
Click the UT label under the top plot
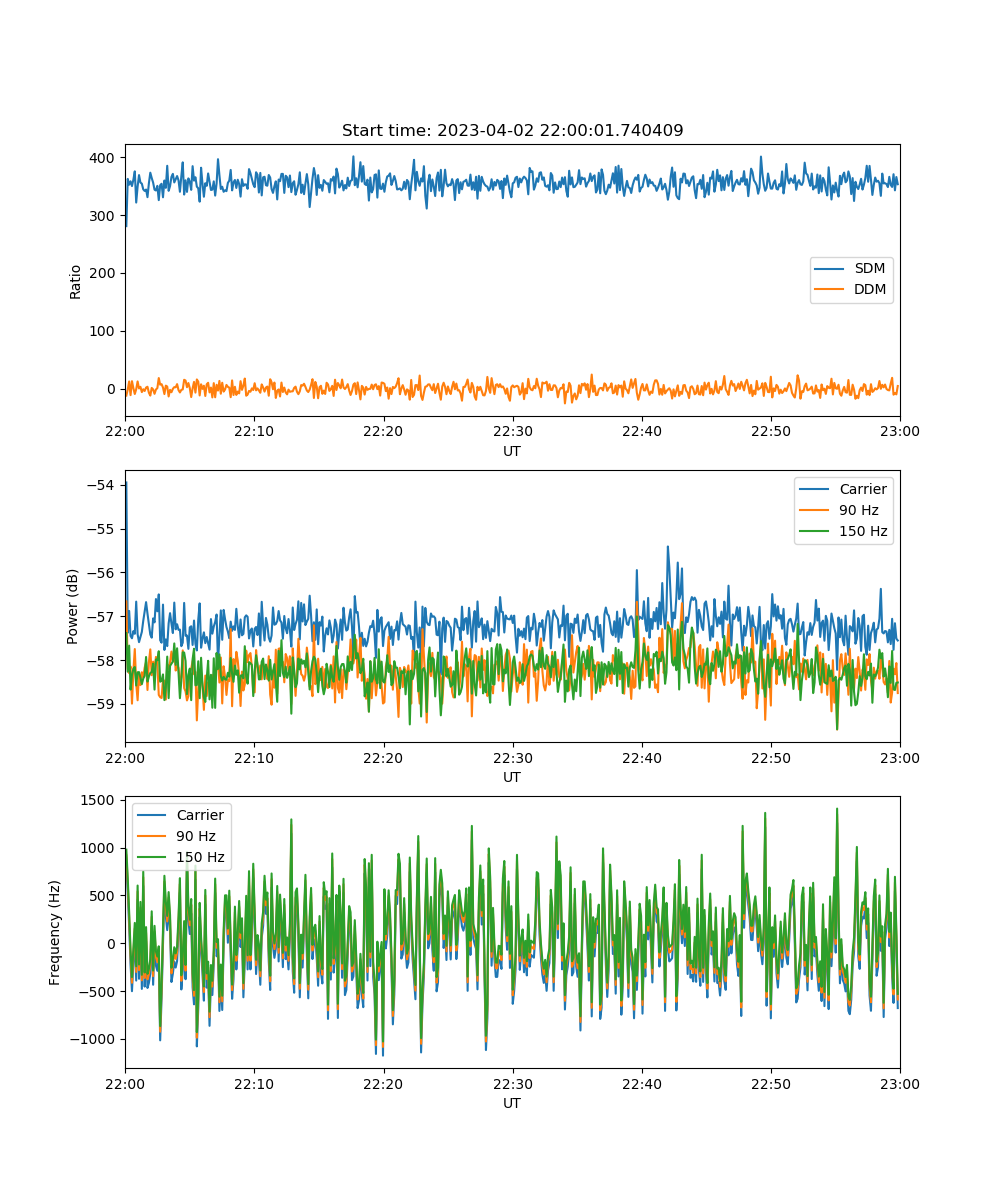pyautogui.click(x=512, y=451)
